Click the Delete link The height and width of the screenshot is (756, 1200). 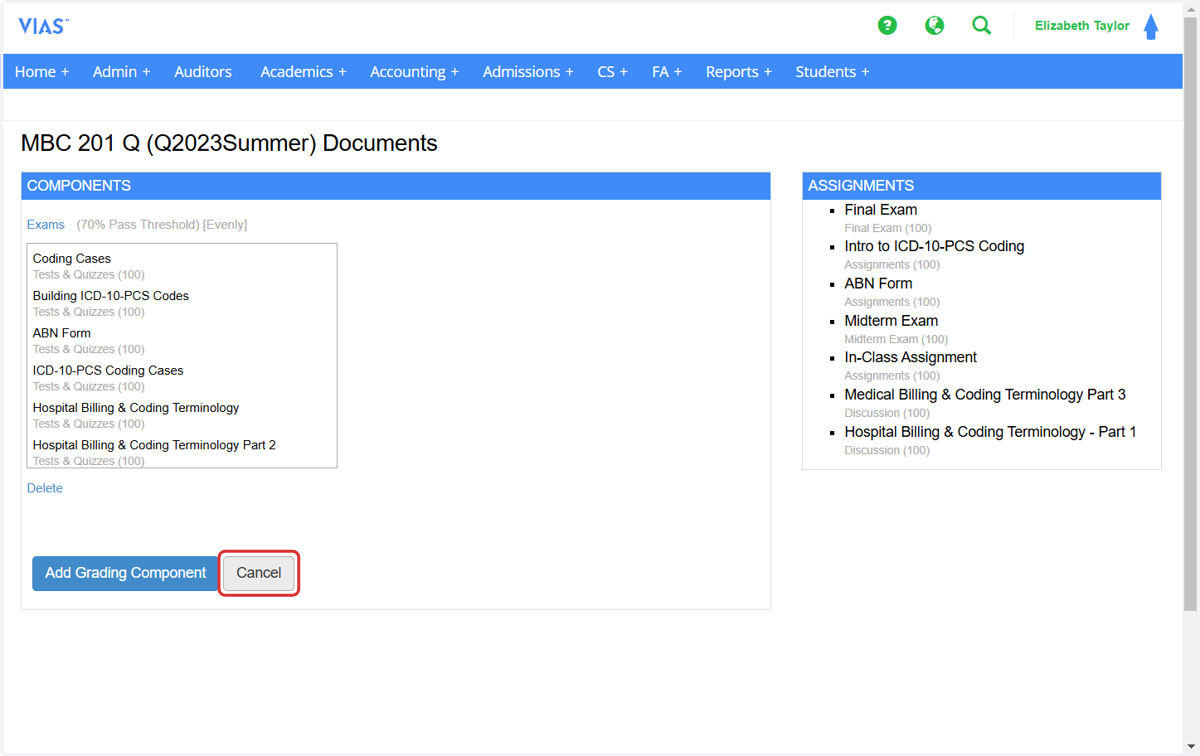coord(45,488)
